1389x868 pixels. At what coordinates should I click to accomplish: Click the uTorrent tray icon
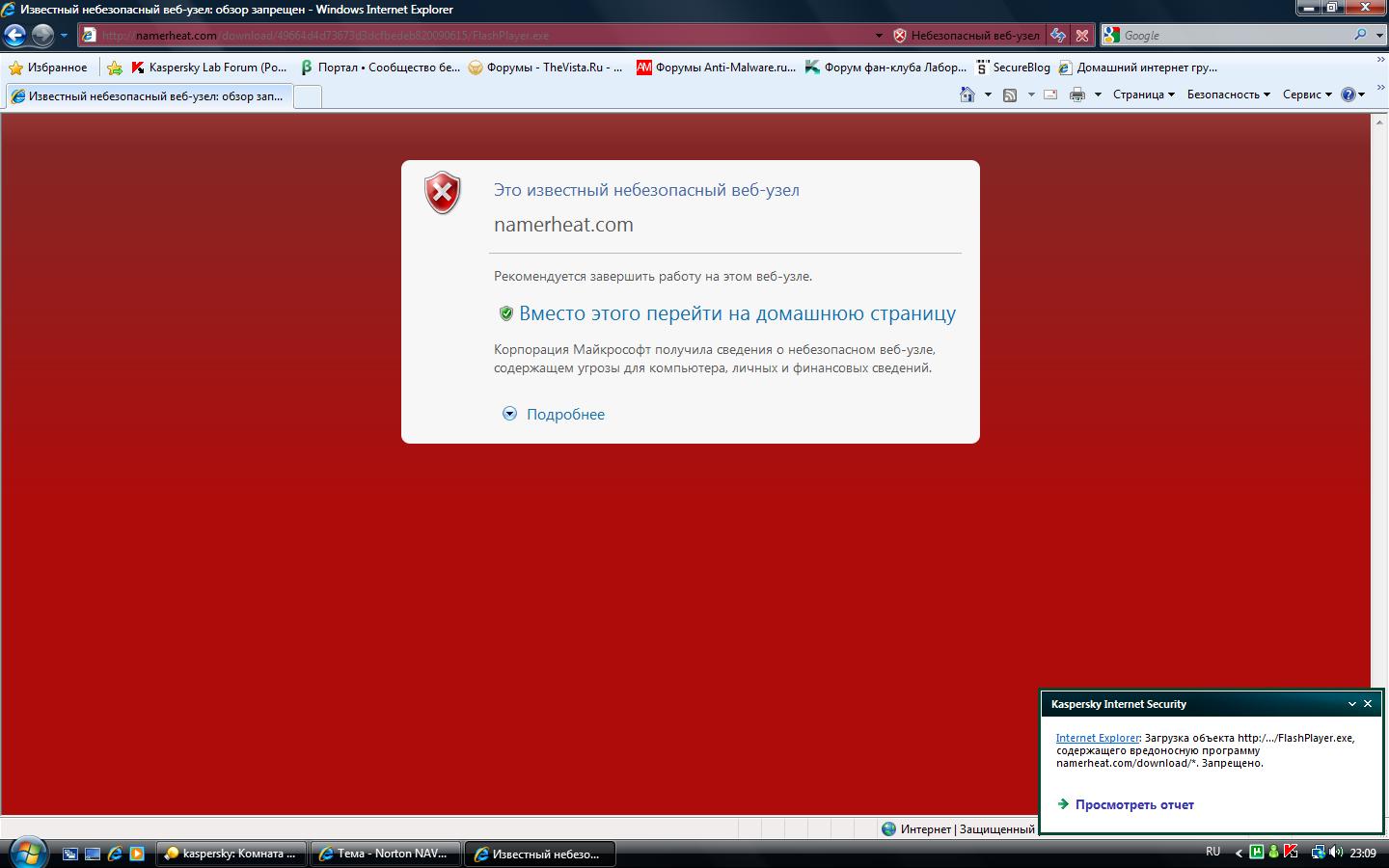pos(1257,853)
